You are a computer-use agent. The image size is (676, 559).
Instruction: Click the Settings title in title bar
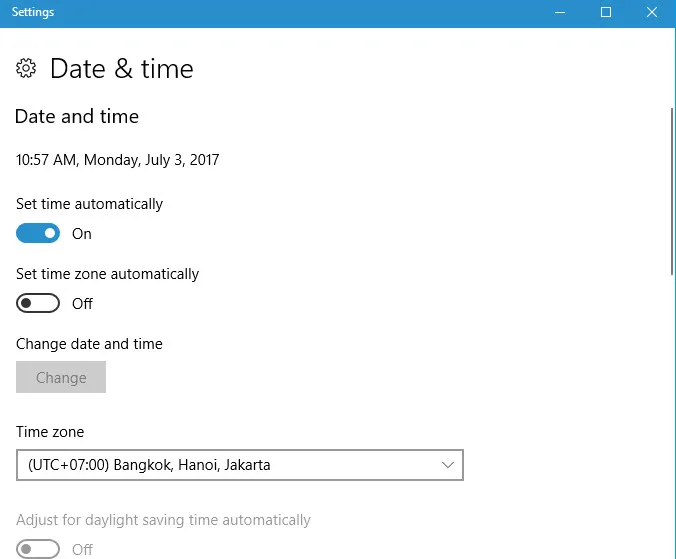coord(33,13)
